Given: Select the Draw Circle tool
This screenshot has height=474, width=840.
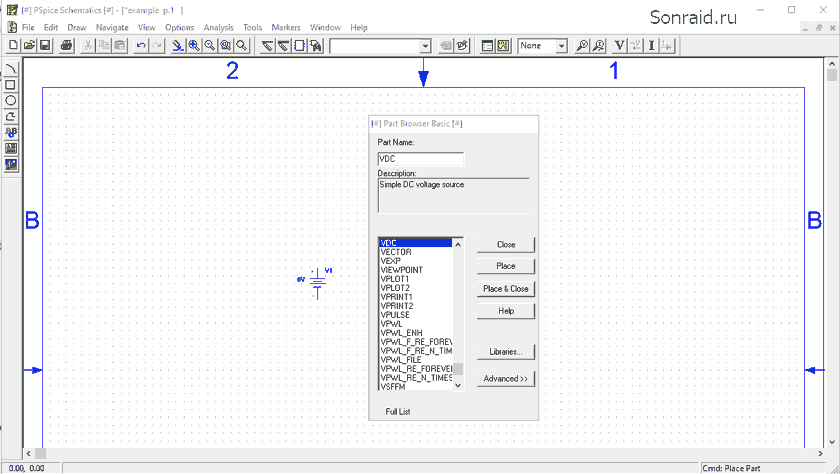Looking at the screenshot, I should pyautogui.click(x=11, y=101).
